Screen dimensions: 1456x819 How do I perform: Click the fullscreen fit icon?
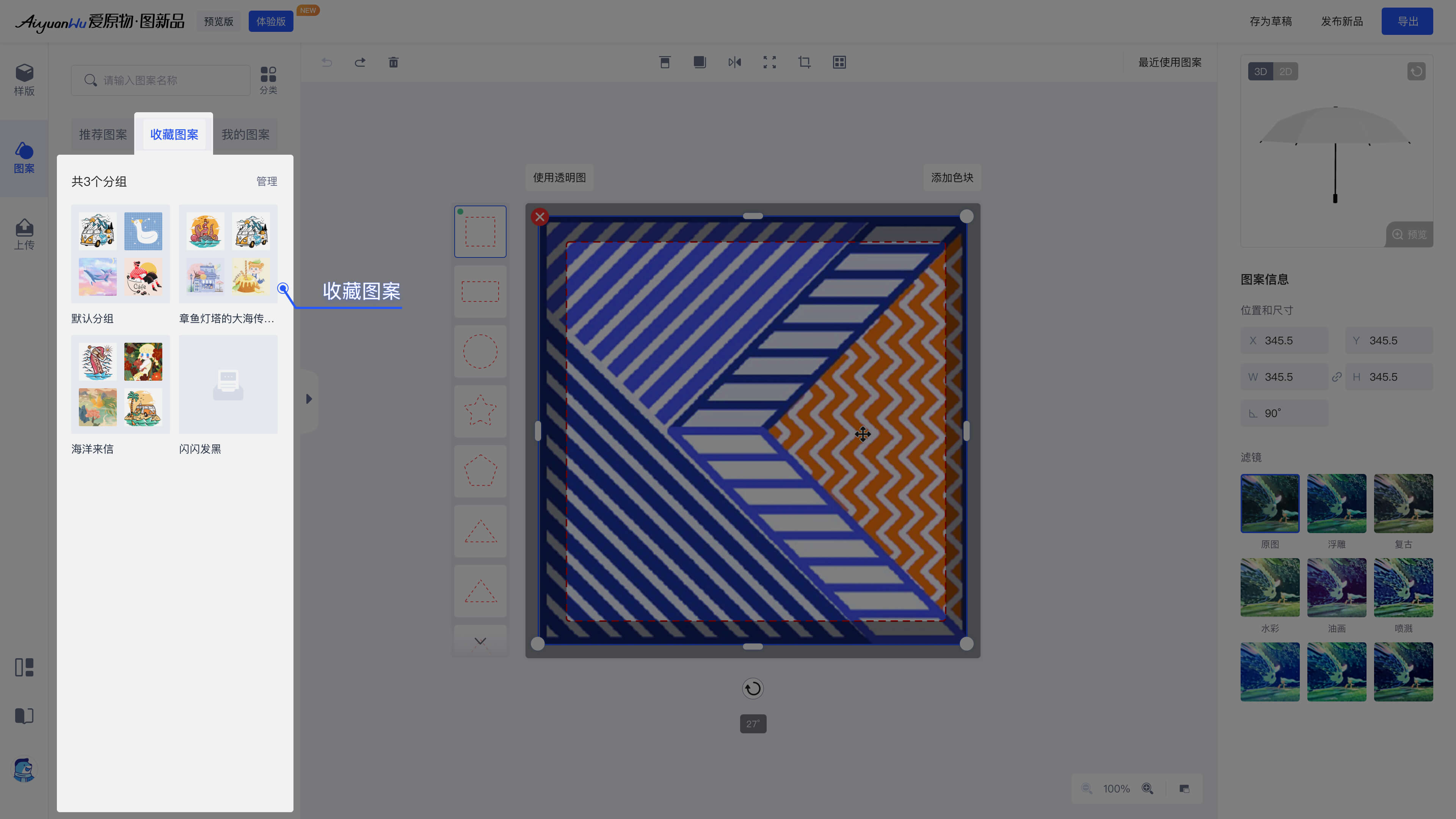click(x=769, y=62)
